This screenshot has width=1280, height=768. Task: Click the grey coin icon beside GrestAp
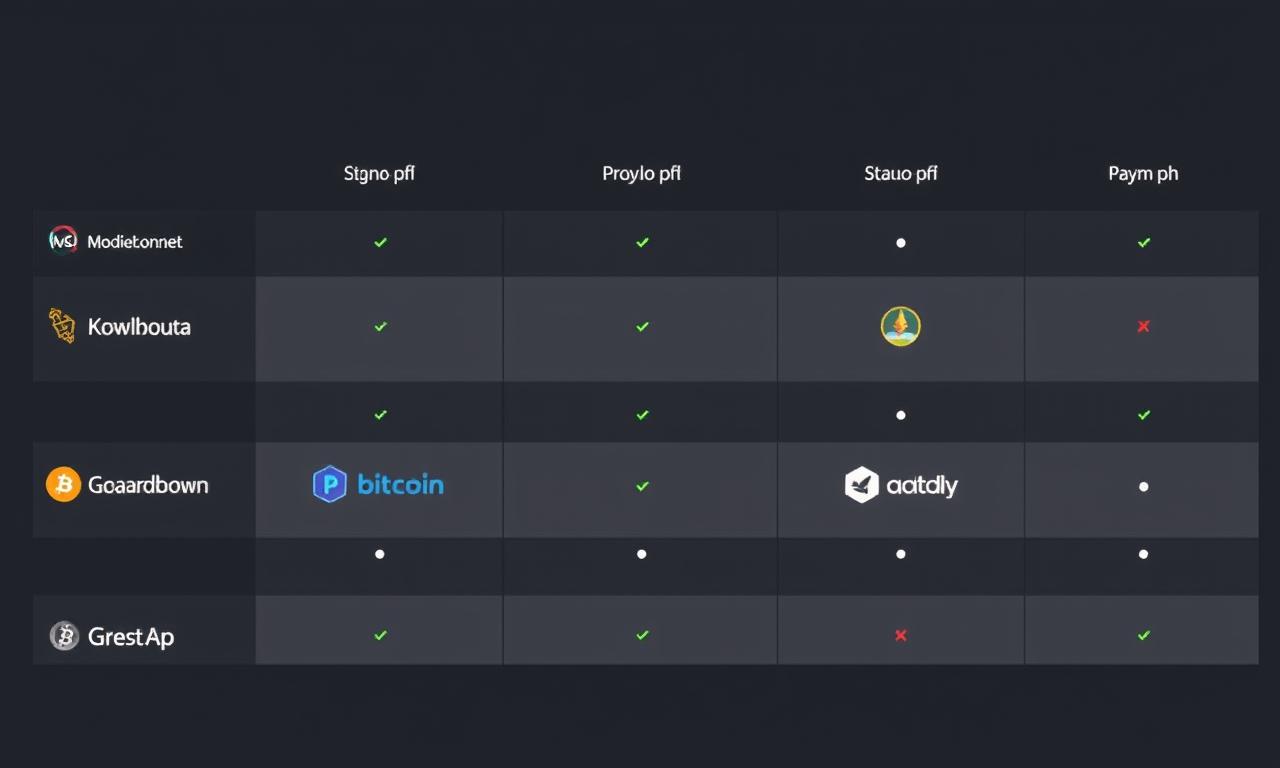pos(64,636)
